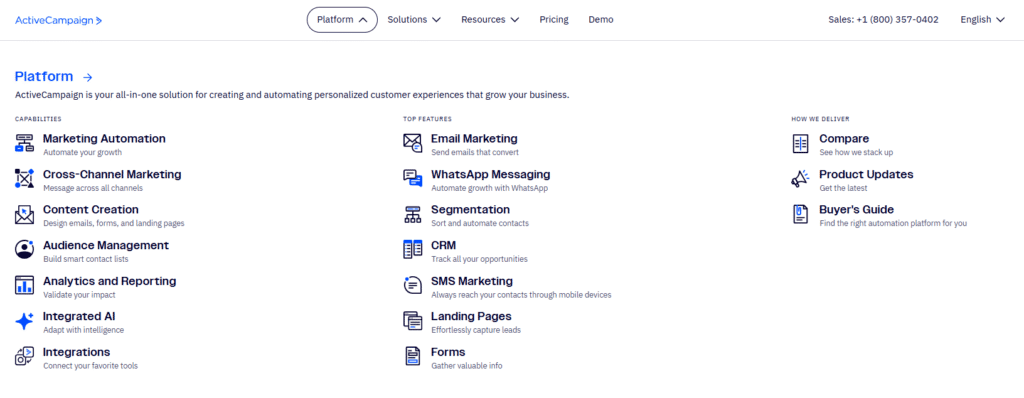Open Buyer's Guide link
This screenshot has height=398, width=1024.
tap(856, 210)
